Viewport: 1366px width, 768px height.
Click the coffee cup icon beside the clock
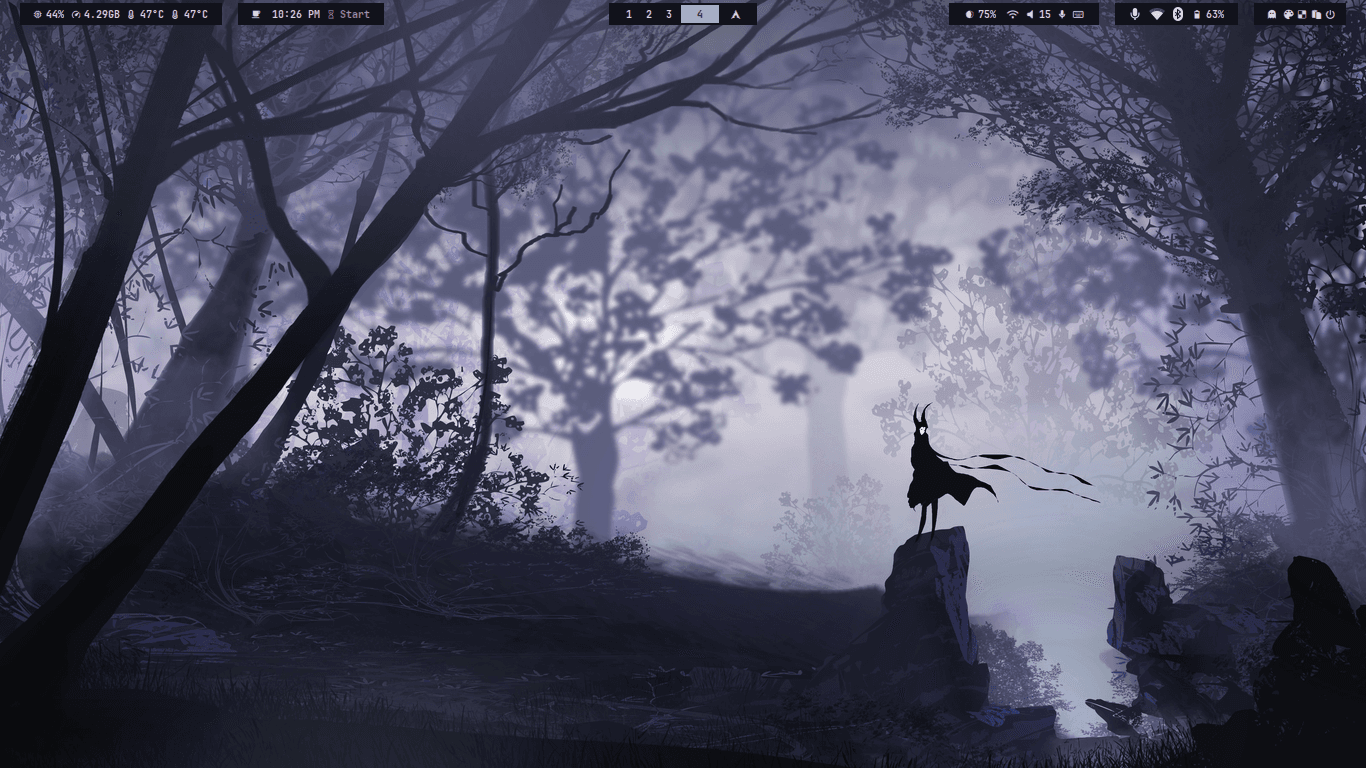256,14
